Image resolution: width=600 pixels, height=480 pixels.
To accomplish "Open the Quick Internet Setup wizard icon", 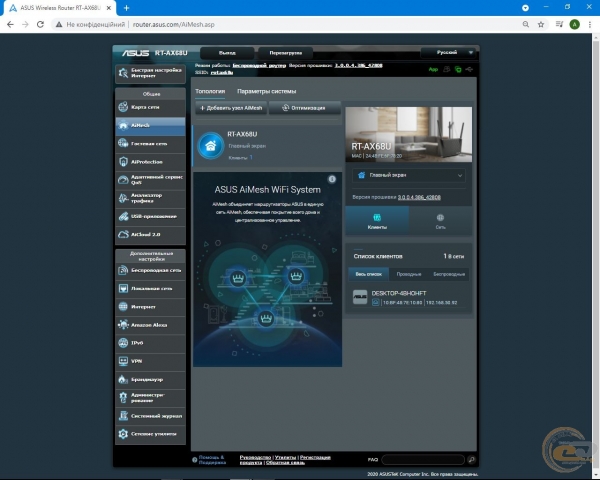I will (123, 73).
